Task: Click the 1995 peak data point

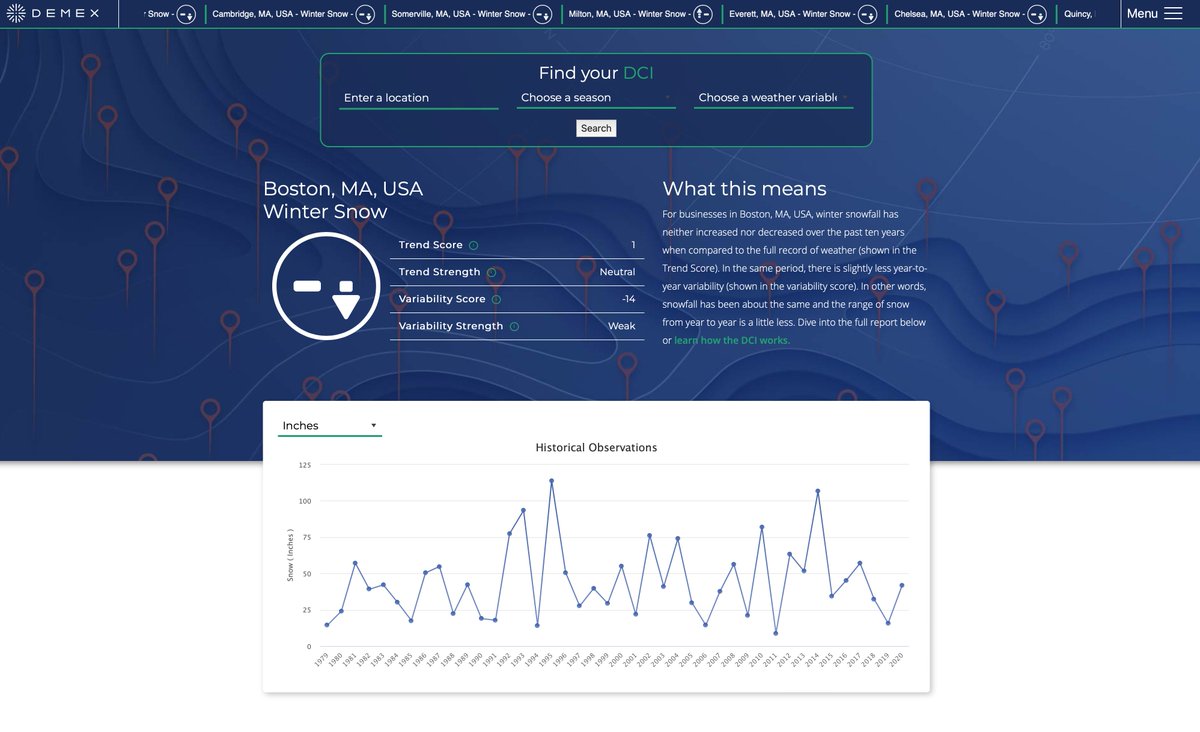Action: point(551,481)
